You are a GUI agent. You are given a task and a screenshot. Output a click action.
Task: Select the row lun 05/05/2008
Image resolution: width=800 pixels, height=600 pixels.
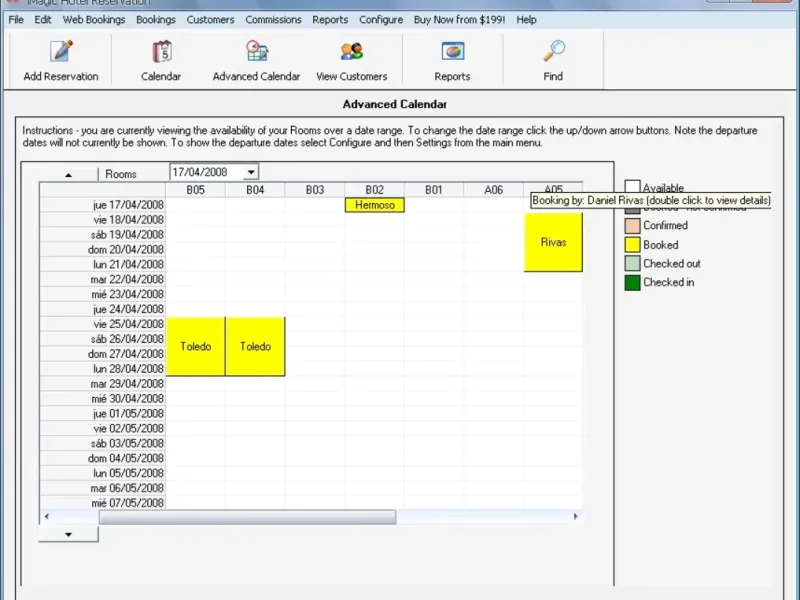pos(103,473)
